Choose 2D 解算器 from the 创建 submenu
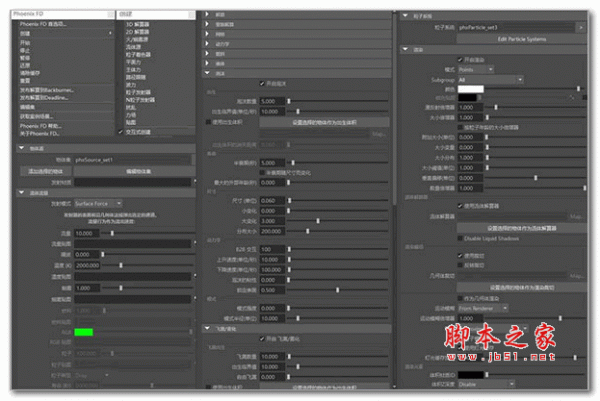This screenshot has height=401, width=600. point(137,32)
